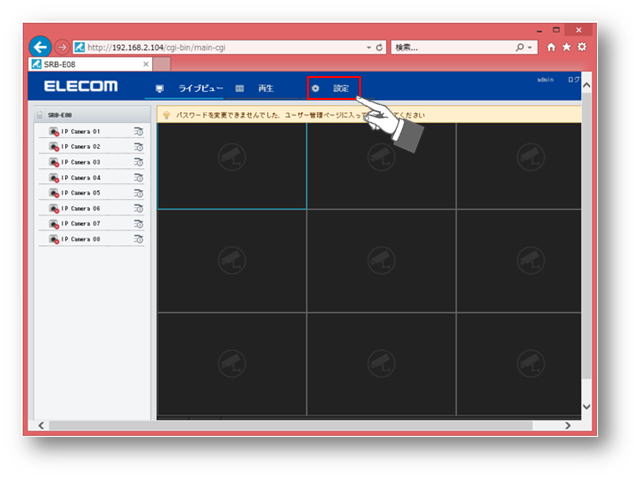
Task: Click the address bar URL field
Action: pyautogui.click(x=220, y=47)
